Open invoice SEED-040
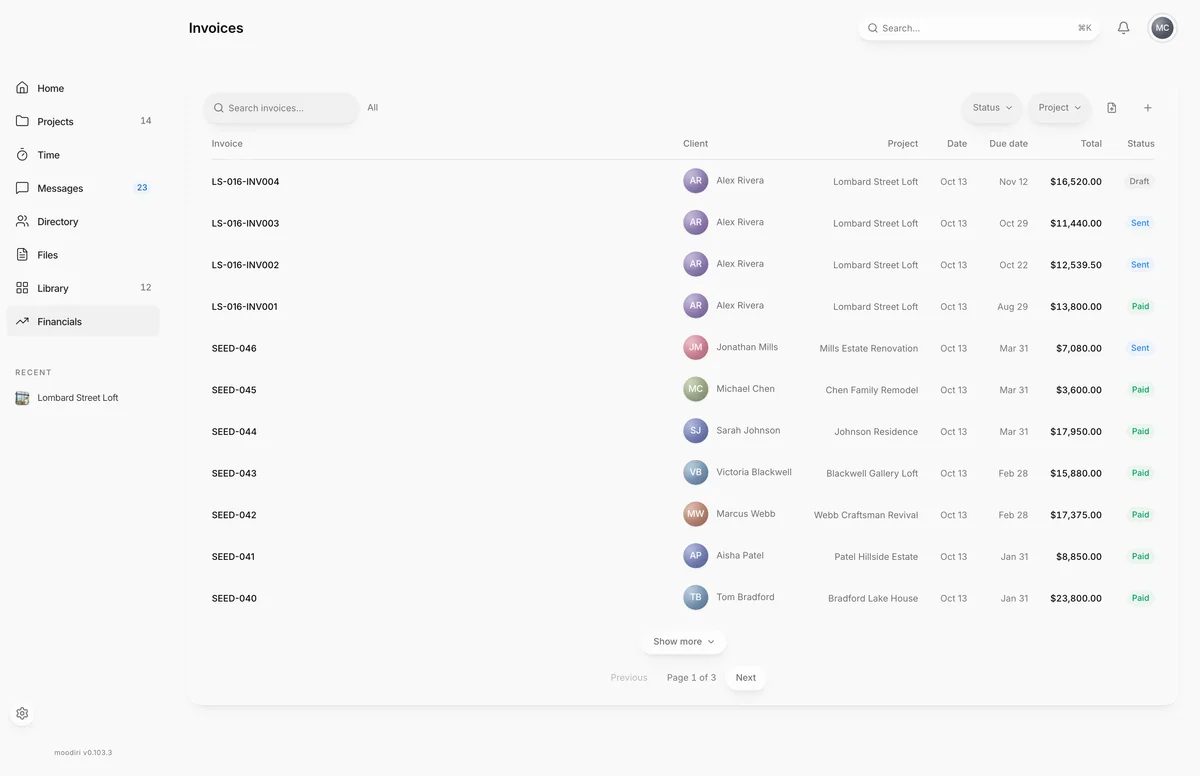 [234, 599]
